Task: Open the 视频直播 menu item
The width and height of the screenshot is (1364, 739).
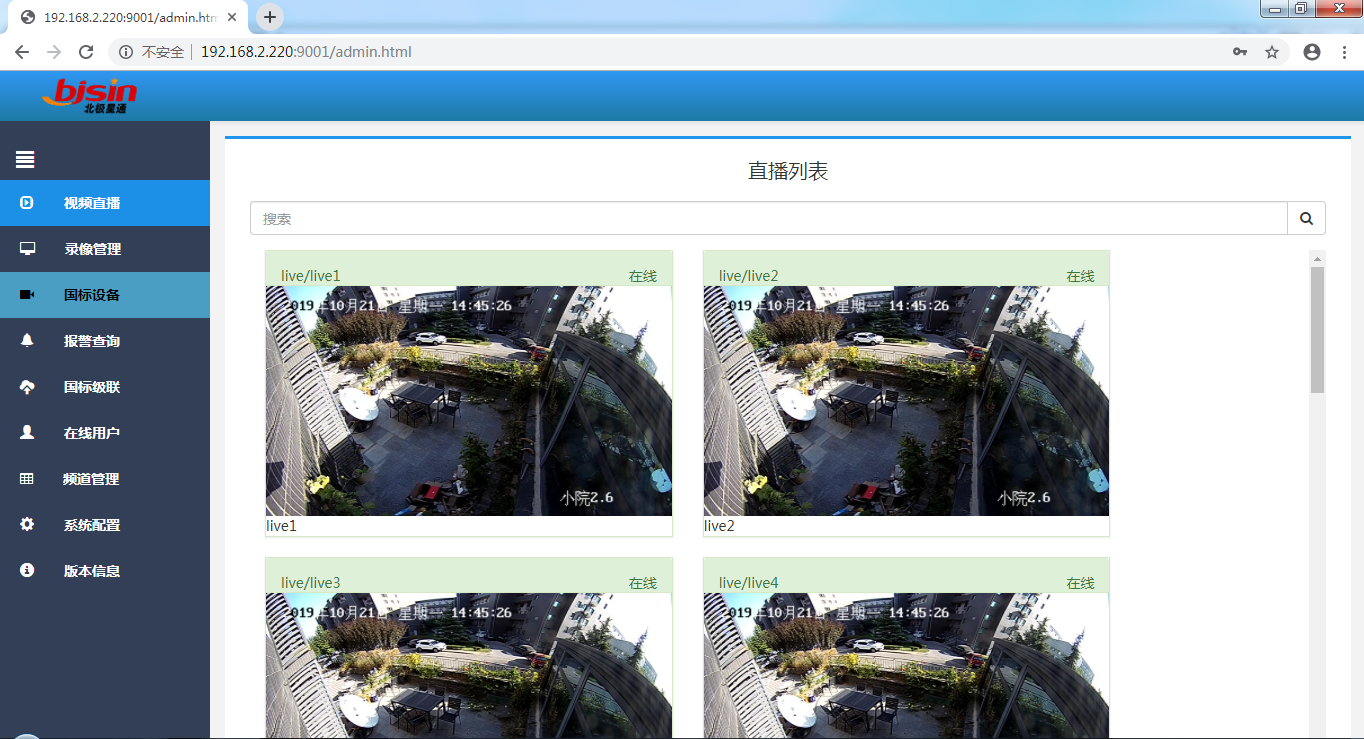Action: coord(105,203)
